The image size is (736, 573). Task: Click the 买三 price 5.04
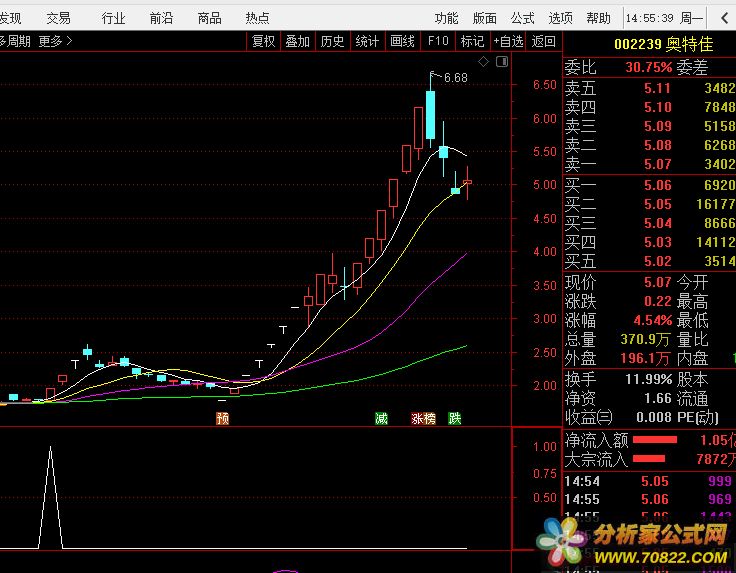pos(658,223)
